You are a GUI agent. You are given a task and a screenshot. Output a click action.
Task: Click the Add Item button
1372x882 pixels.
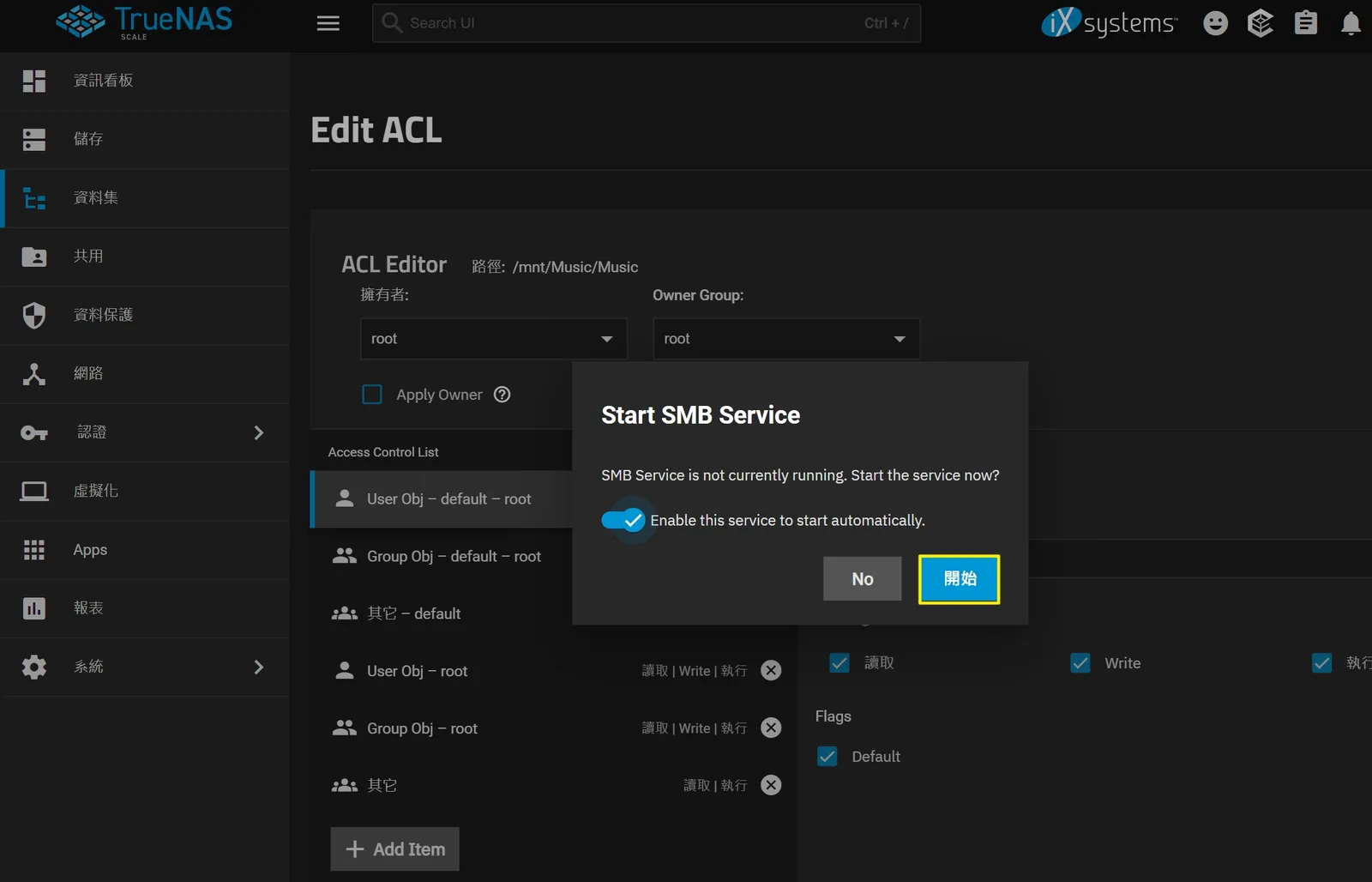[395, 849]
